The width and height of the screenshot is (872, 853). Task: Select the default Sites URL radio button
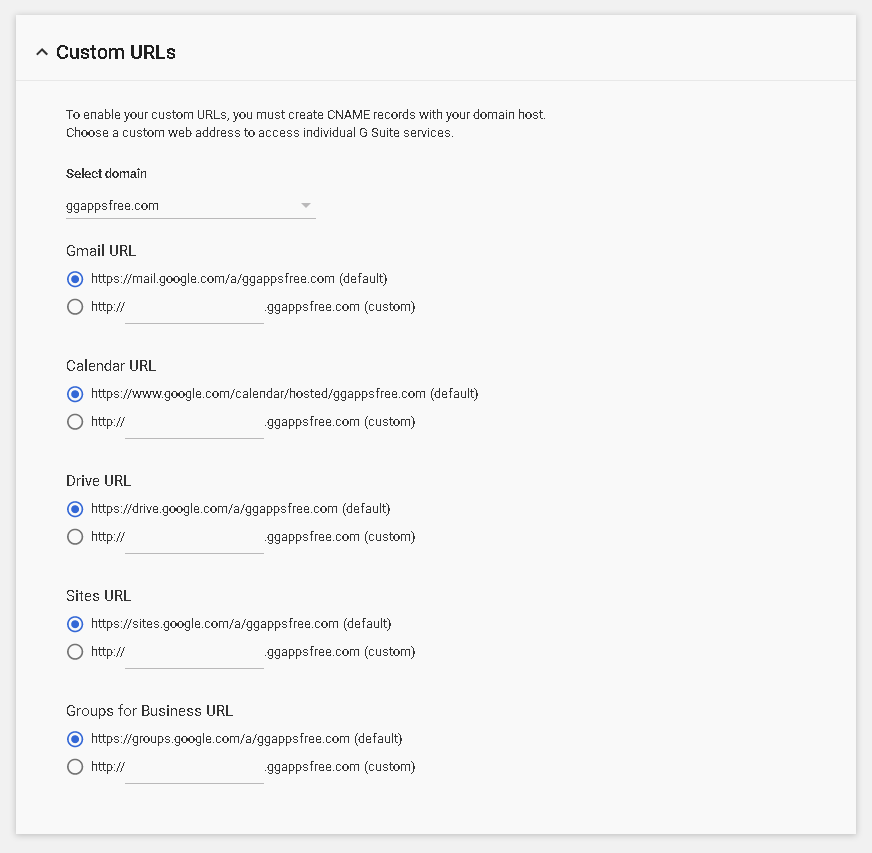75,624
